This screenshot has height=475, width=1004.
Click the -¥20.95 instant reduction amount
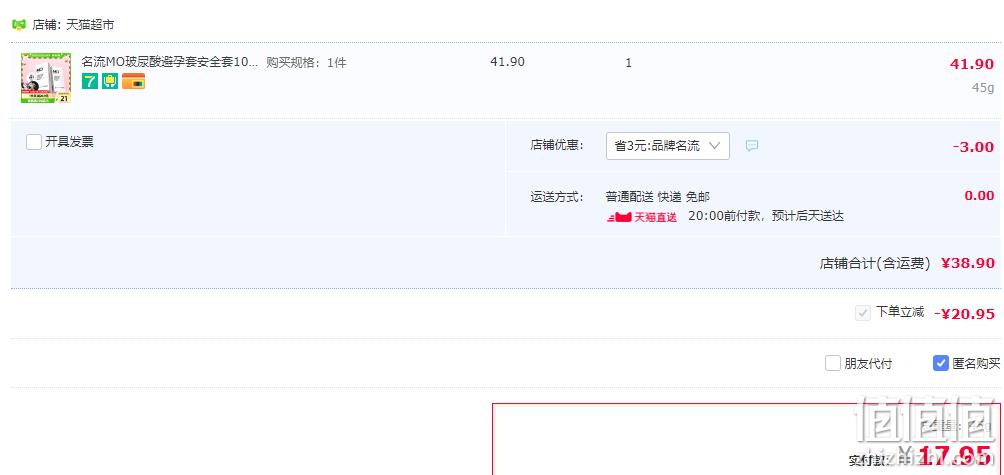click(964, 314)
